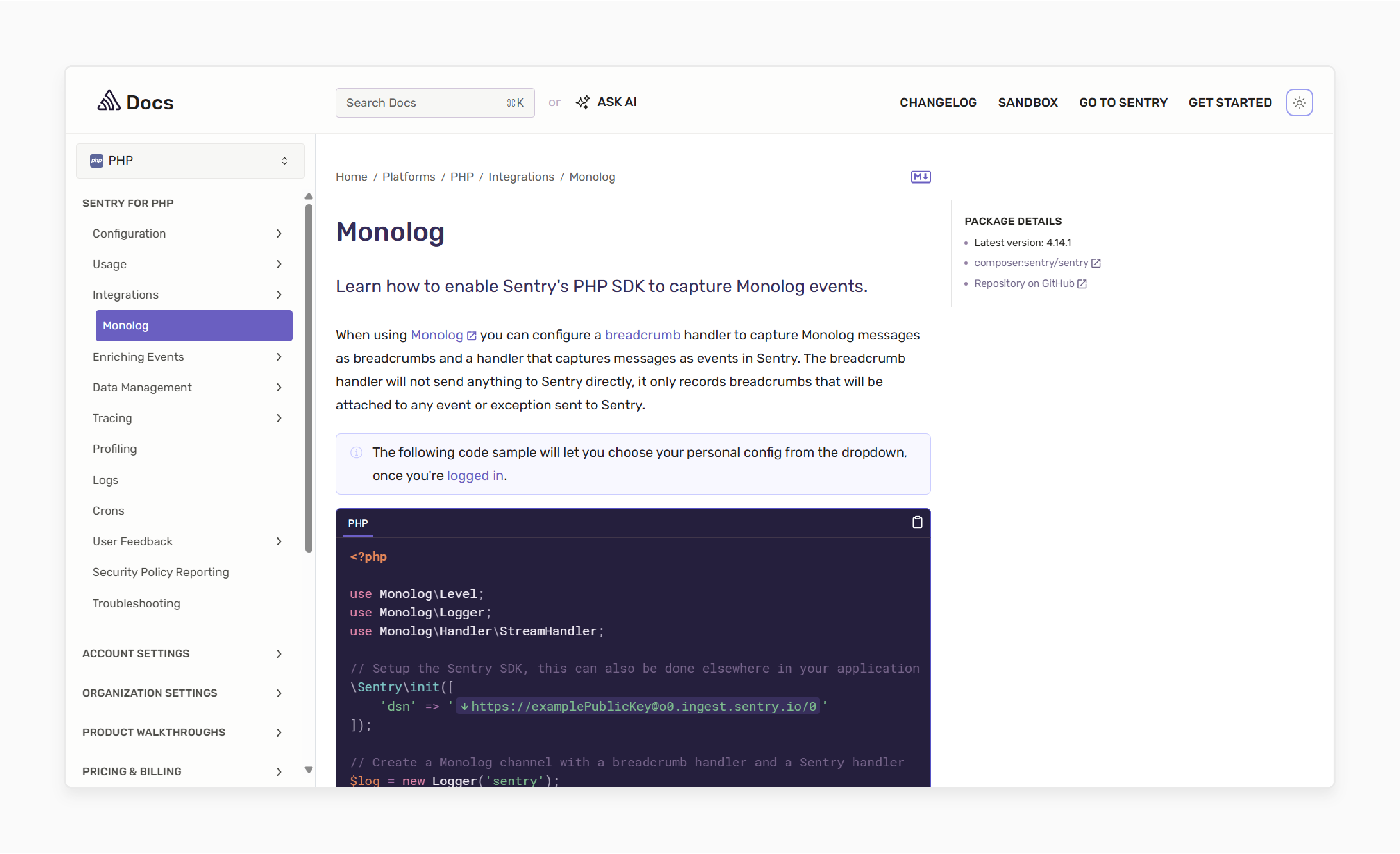Click the Ask AI sparkle icon
Screen dimensions: 1400x854
point(582,102)
